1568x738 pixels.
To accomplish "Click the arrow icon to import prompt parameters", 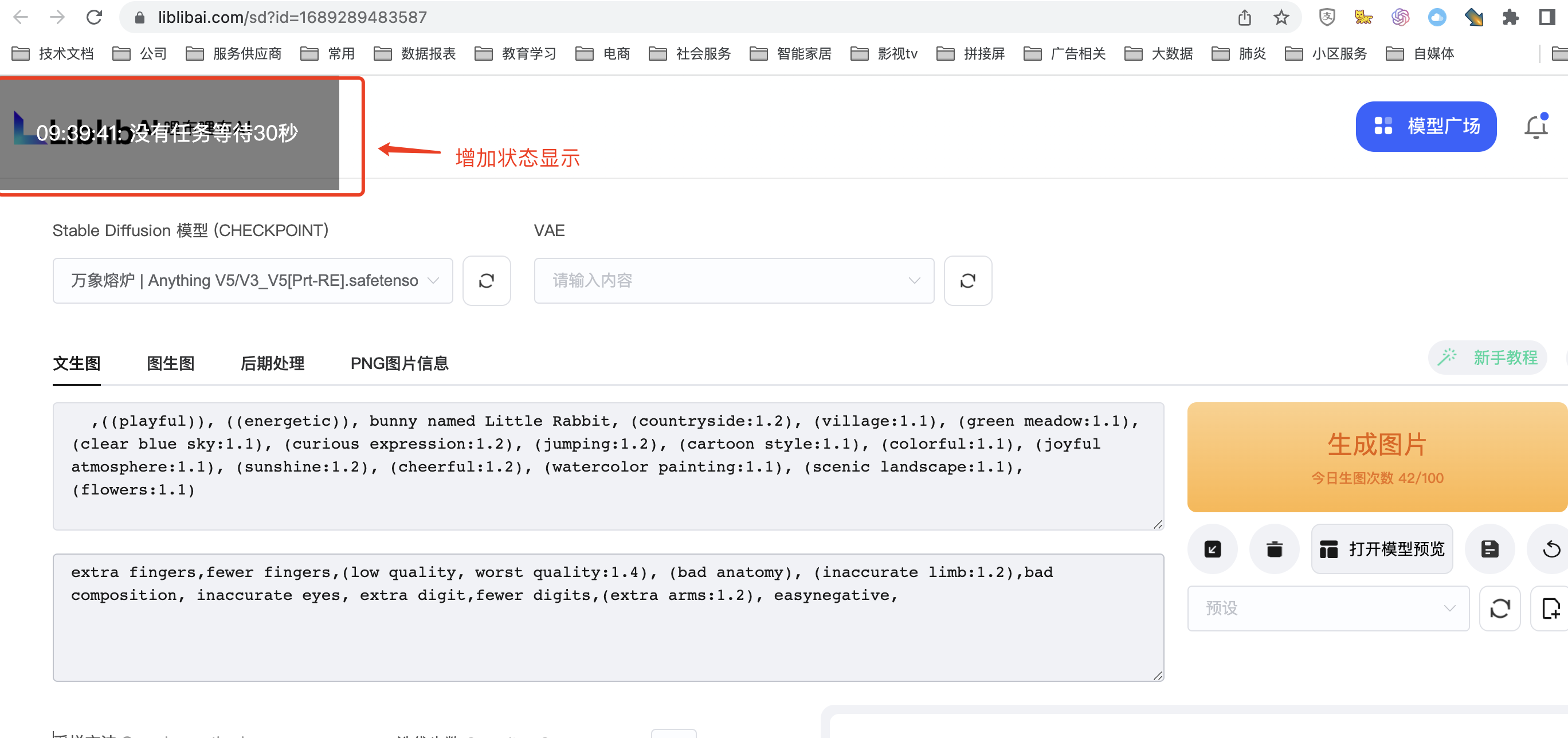I will tap(1212, 549).
